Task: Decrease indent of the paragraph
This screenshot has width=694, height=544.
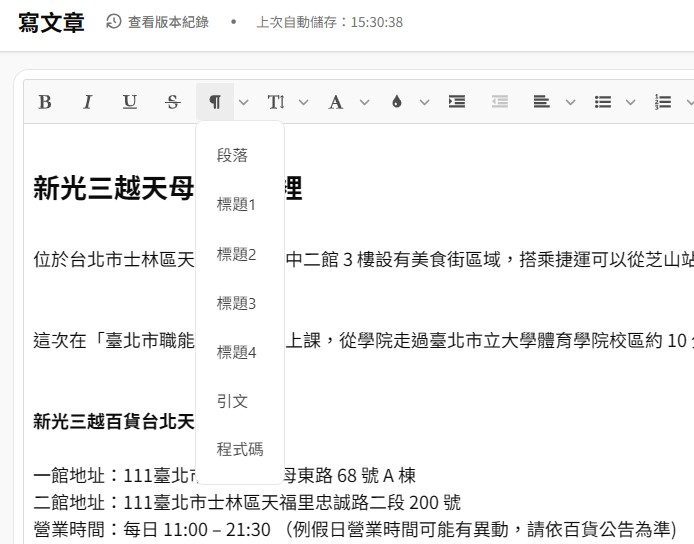Action: click(500, 102)
